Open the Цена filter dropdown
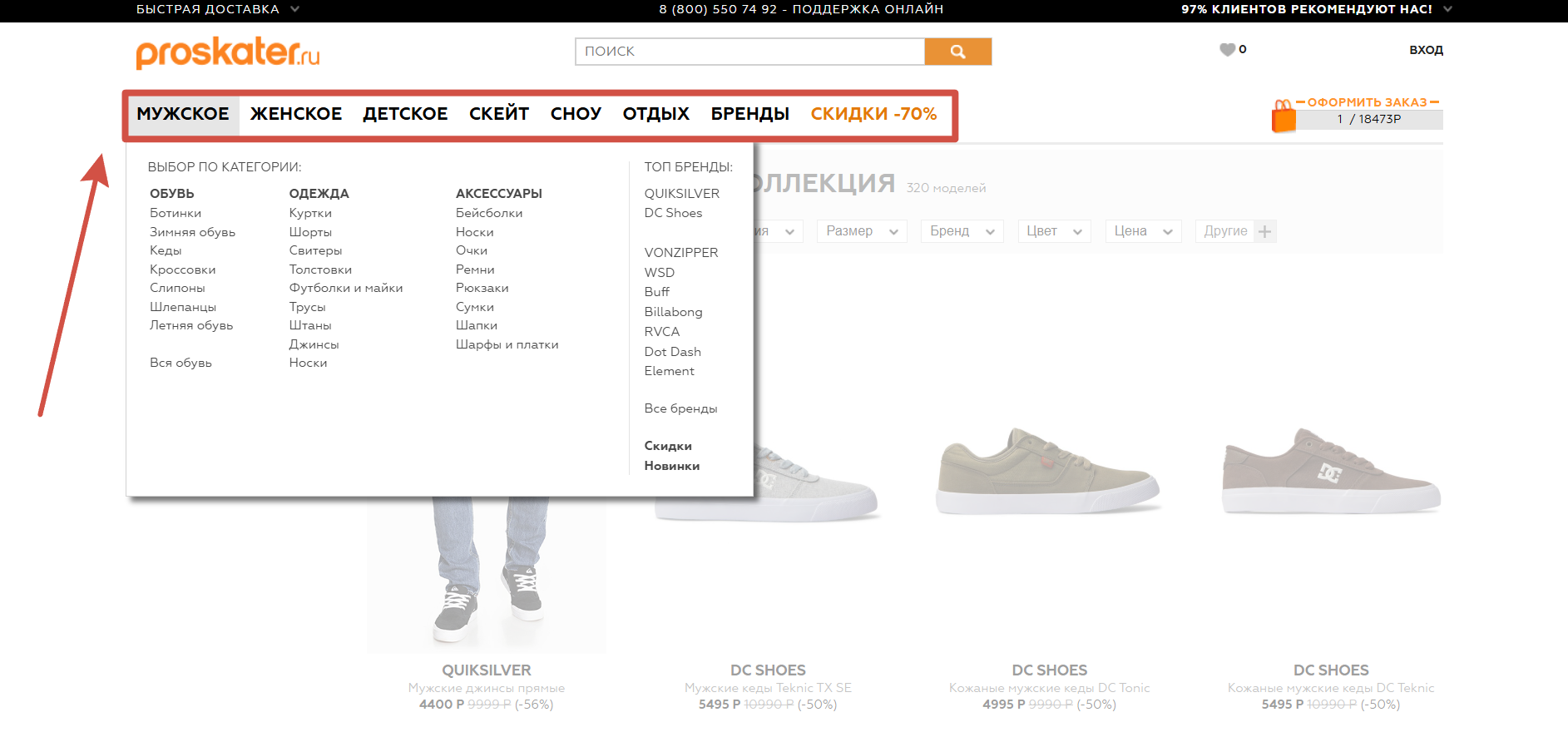This screenshot has height=732, width=1568. tap(1143, 231)
